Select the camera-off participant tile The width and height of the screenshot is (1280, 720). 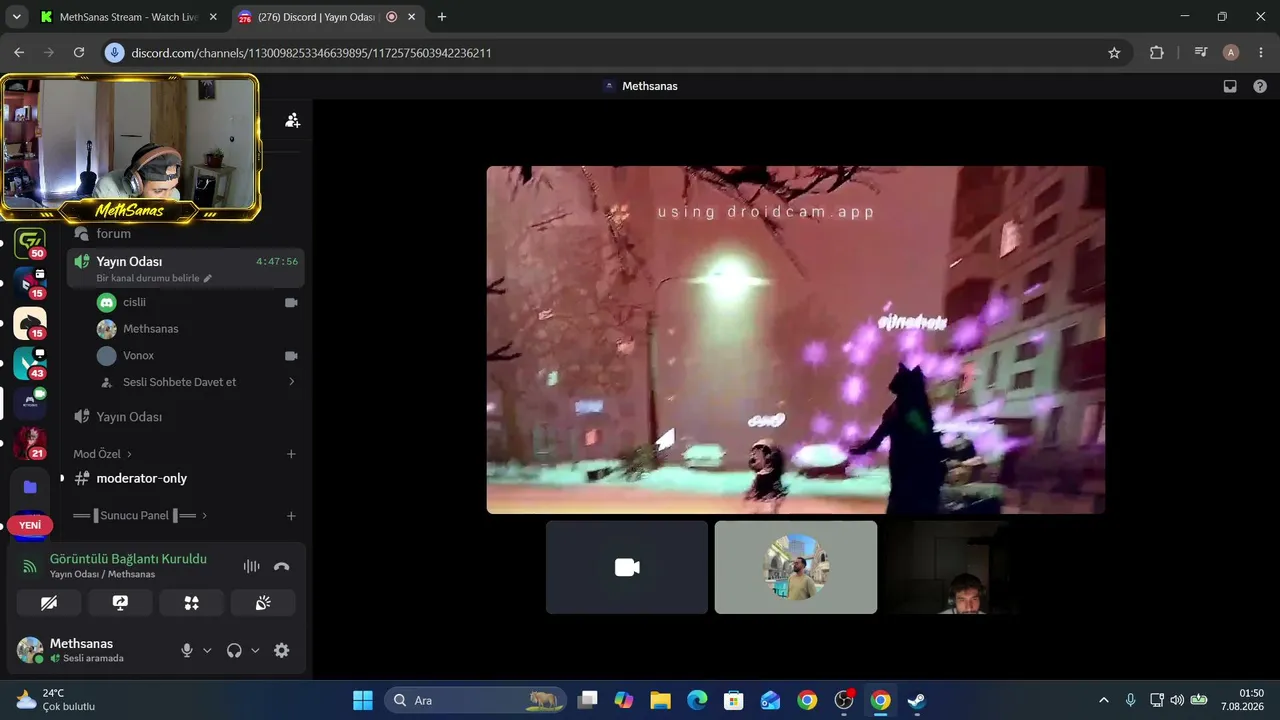[627, 567]
